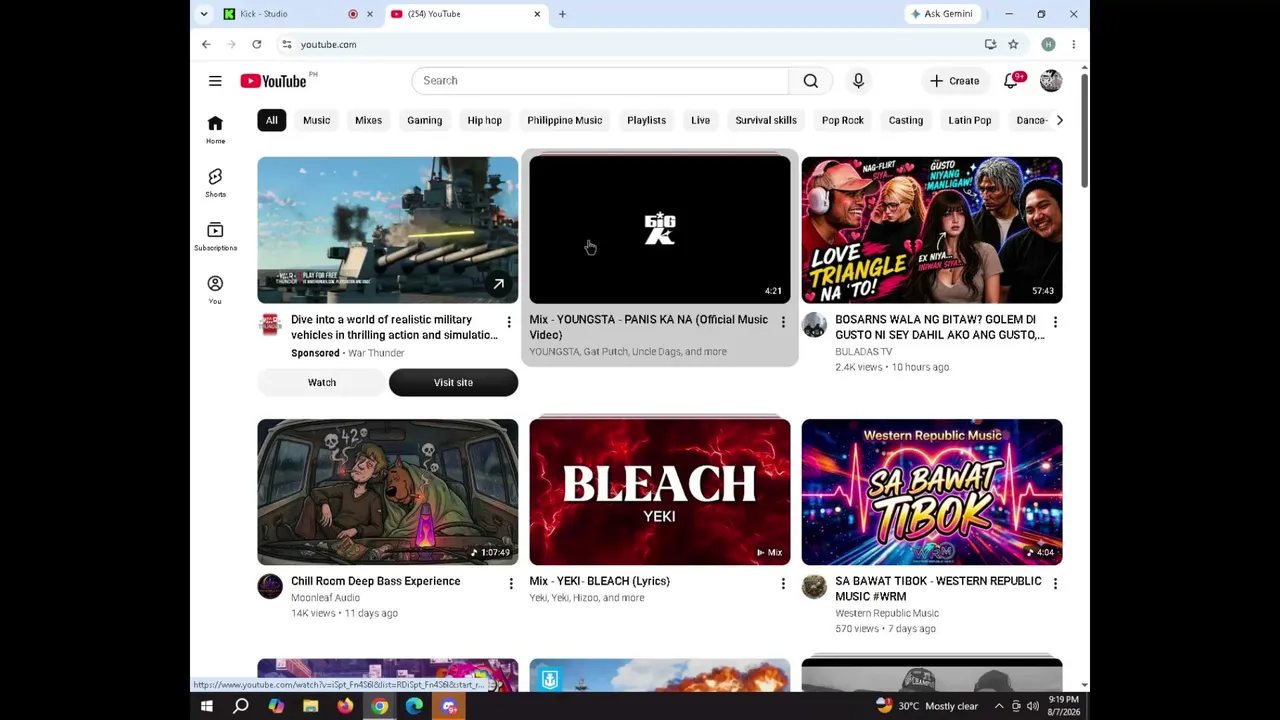The width and height of the screenshot is (1280, 720).
Task: Select the Hip hop filter chip
Action: click(x=484, y=120)
